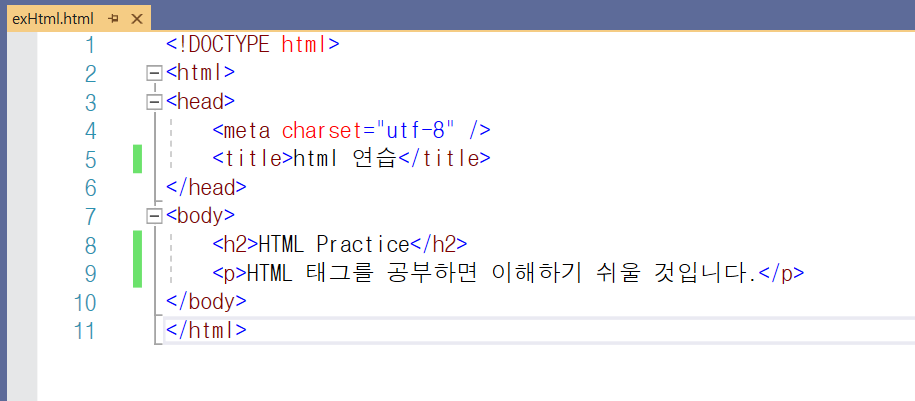Image resolution: width=915 pixels, height=401 pixels.
Task: Click the "utf-8" attribute value
Action: 415,130
